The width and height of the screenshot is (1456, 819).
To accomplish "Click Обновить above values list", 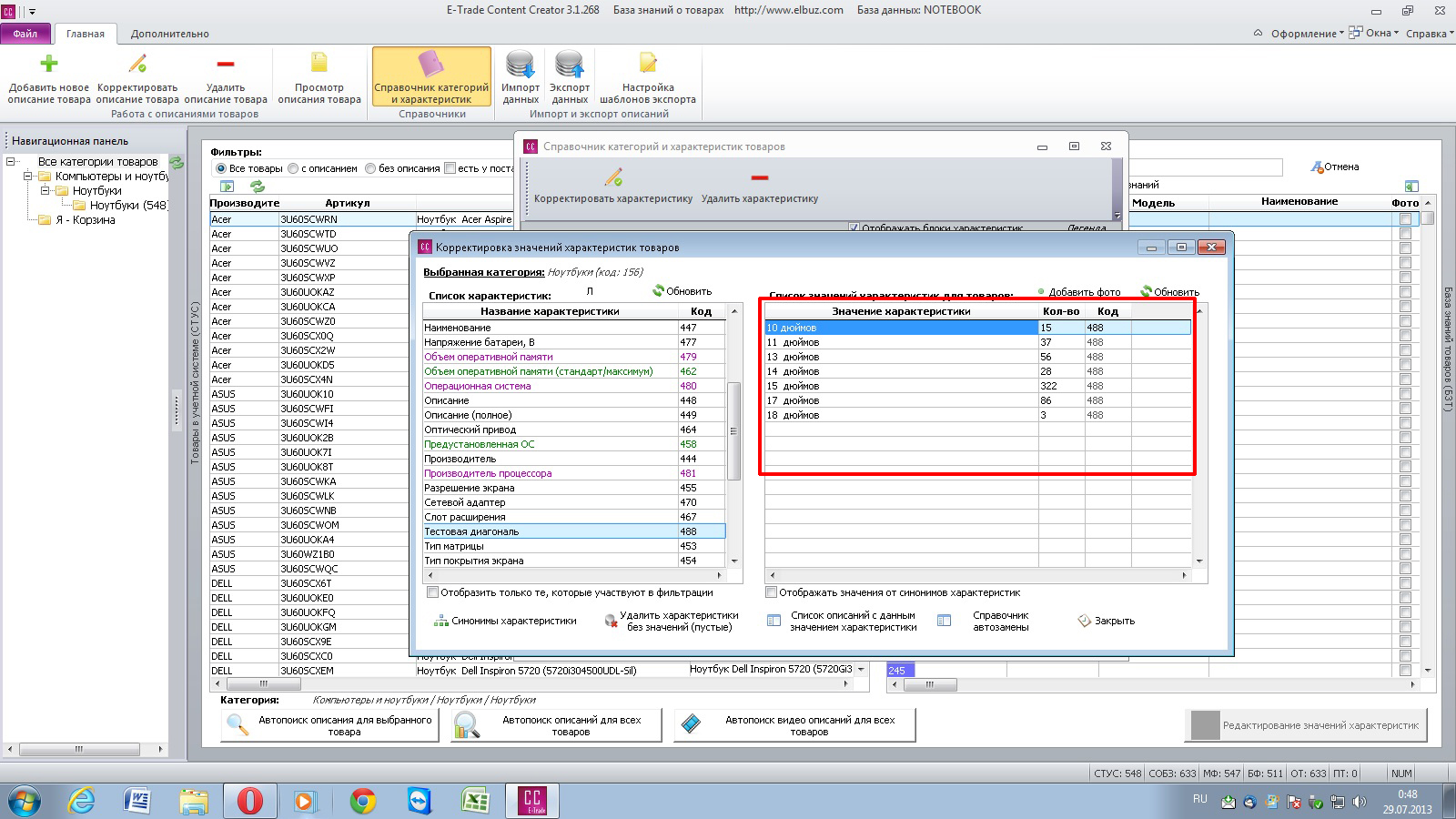I will coord(1169,292).
